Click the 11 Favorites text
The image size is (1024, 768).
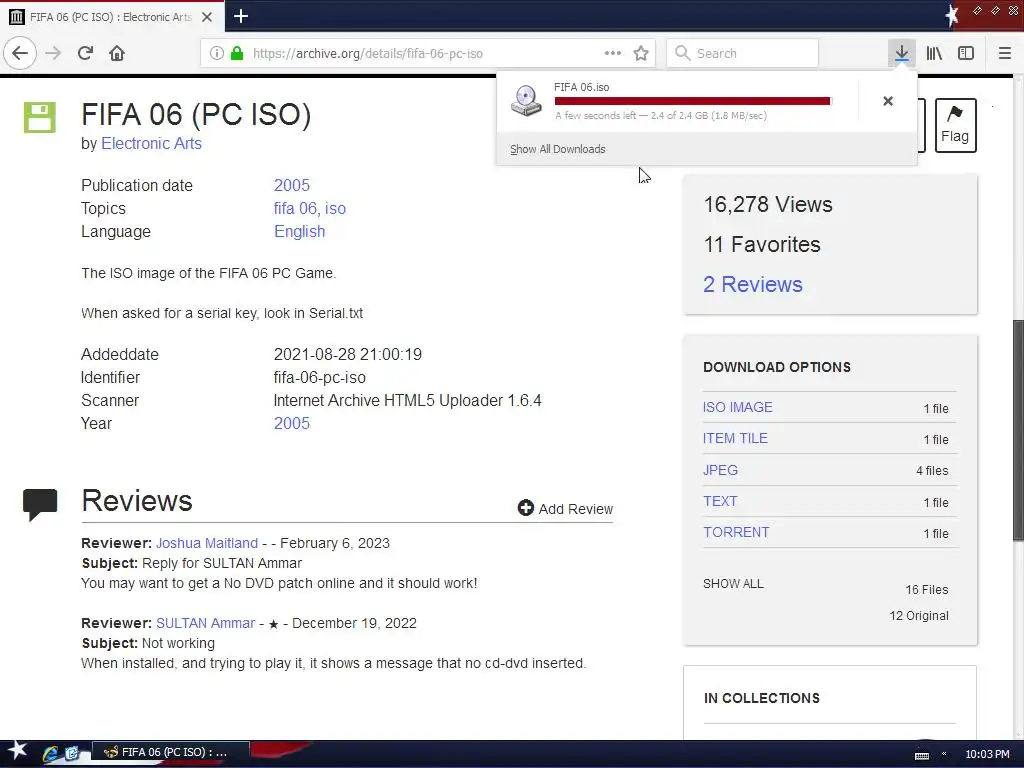pos(762,244)
